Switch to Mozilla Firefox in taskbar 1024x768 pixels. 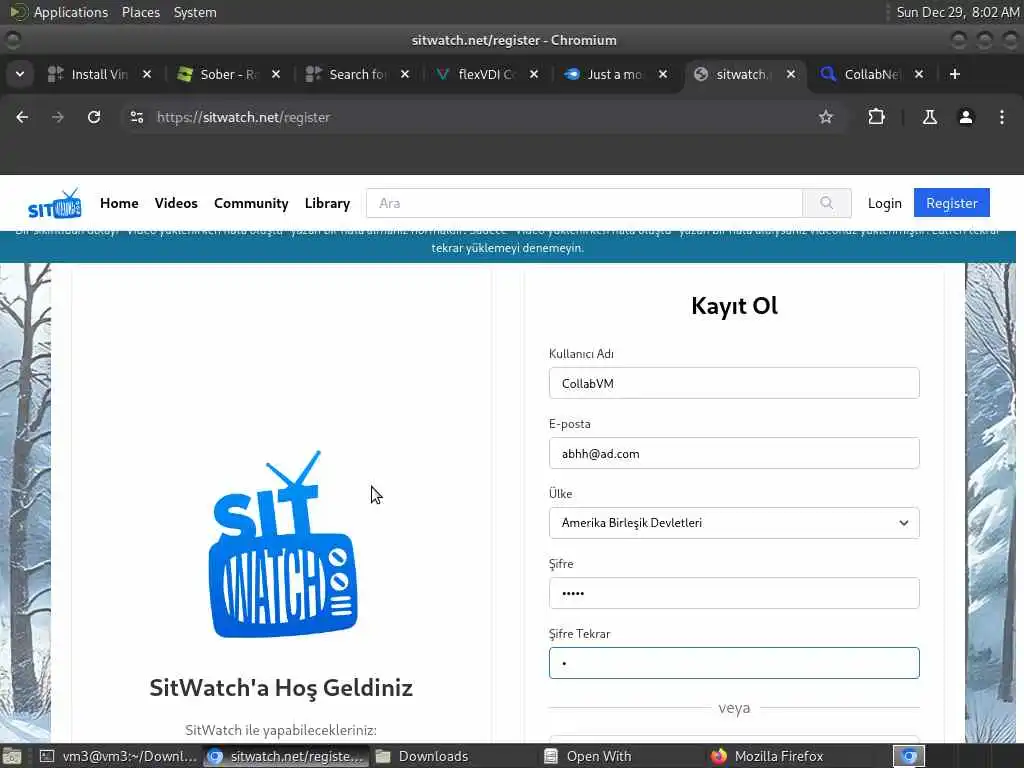767,756
